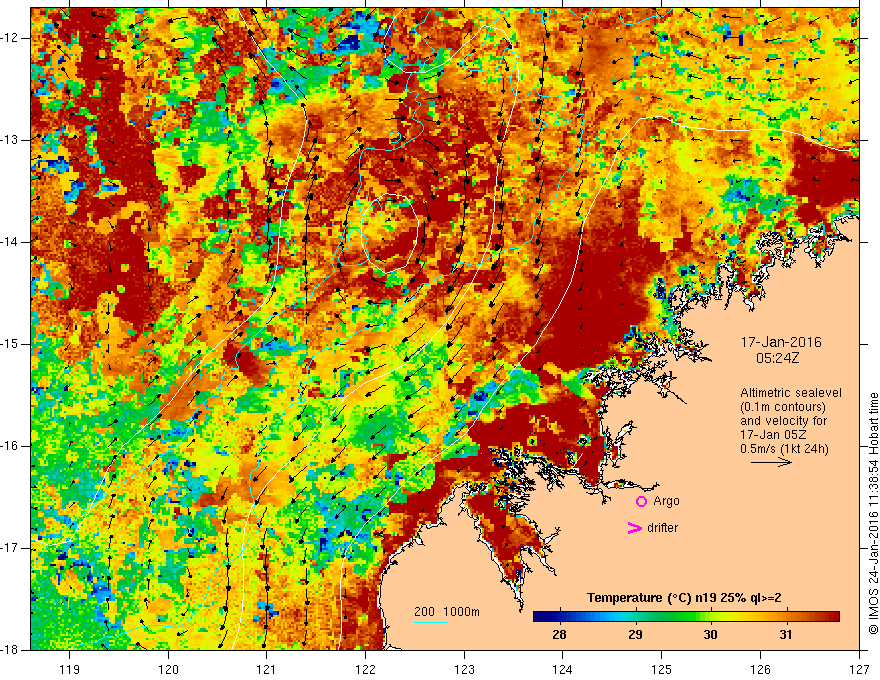Viewport: 880px width, 680px height.
Task: Click the longitude axis label '124'
Action: (x=563, y=669)
